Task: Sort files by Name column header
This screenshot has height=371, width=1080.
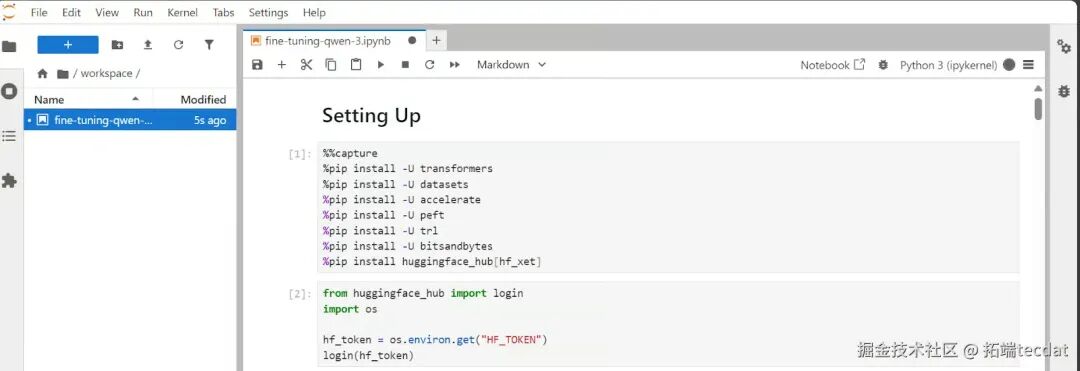Action: click(x=88, y=99)
